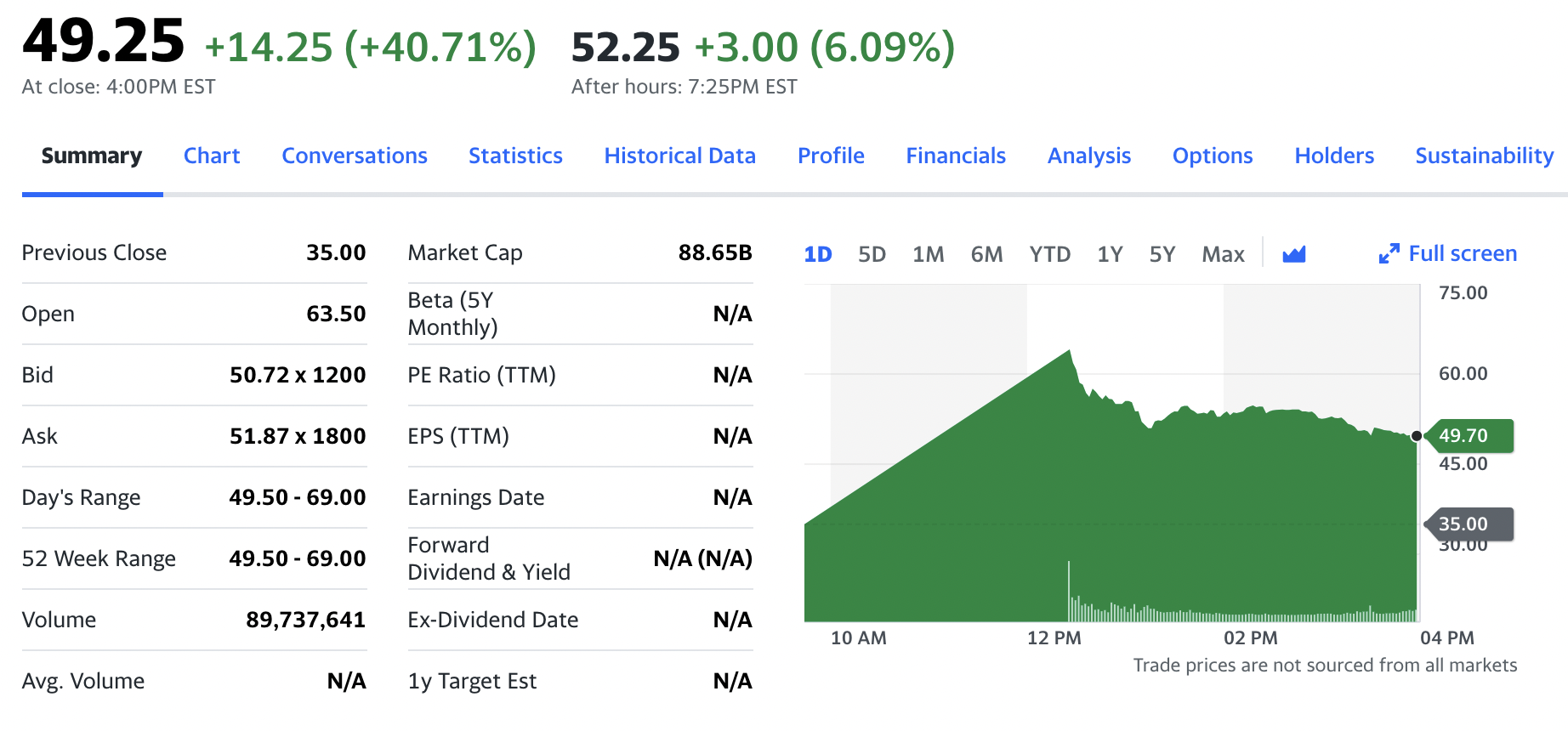1568x731 pixels.
Task: Click the Market Cap value 88.65B
Action: tap(715, 252)
